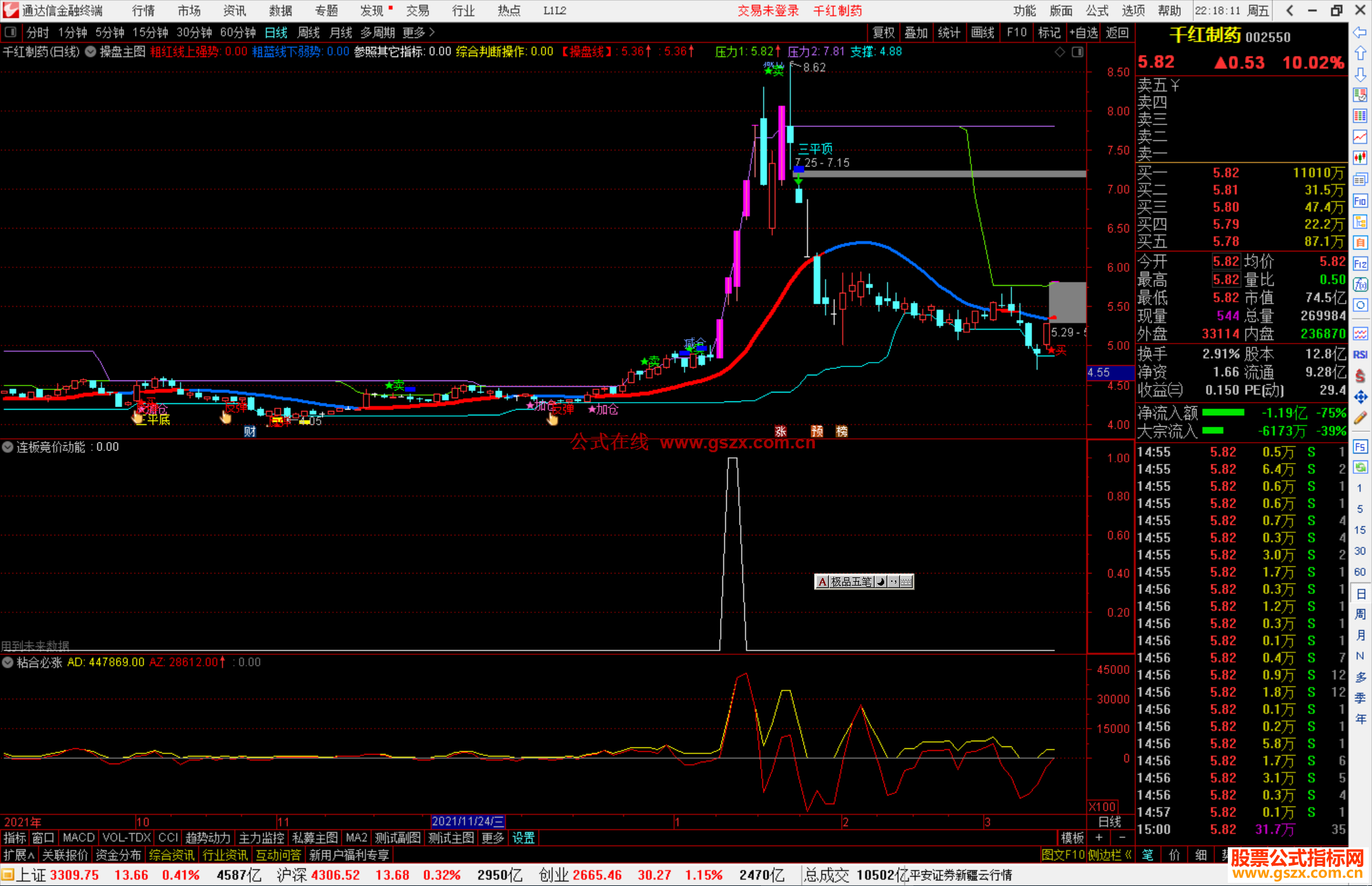Open the 公式 menu

[1097, 10]
